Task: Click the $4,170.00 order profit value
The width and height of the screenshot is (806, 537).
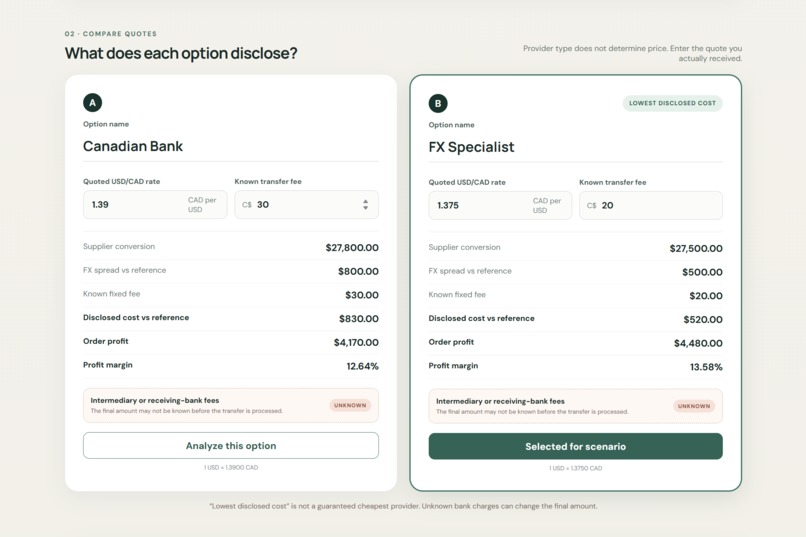Action: pyautogui.click(x=356, y=342)
